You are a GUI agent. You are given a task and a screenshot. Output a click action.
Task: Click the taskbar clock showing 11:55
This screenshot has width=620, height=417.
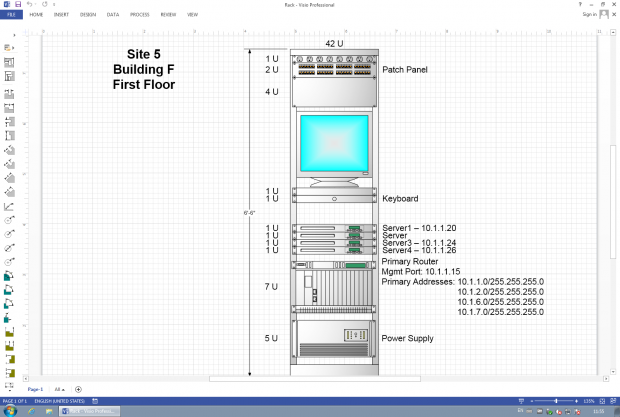[599, 411]
